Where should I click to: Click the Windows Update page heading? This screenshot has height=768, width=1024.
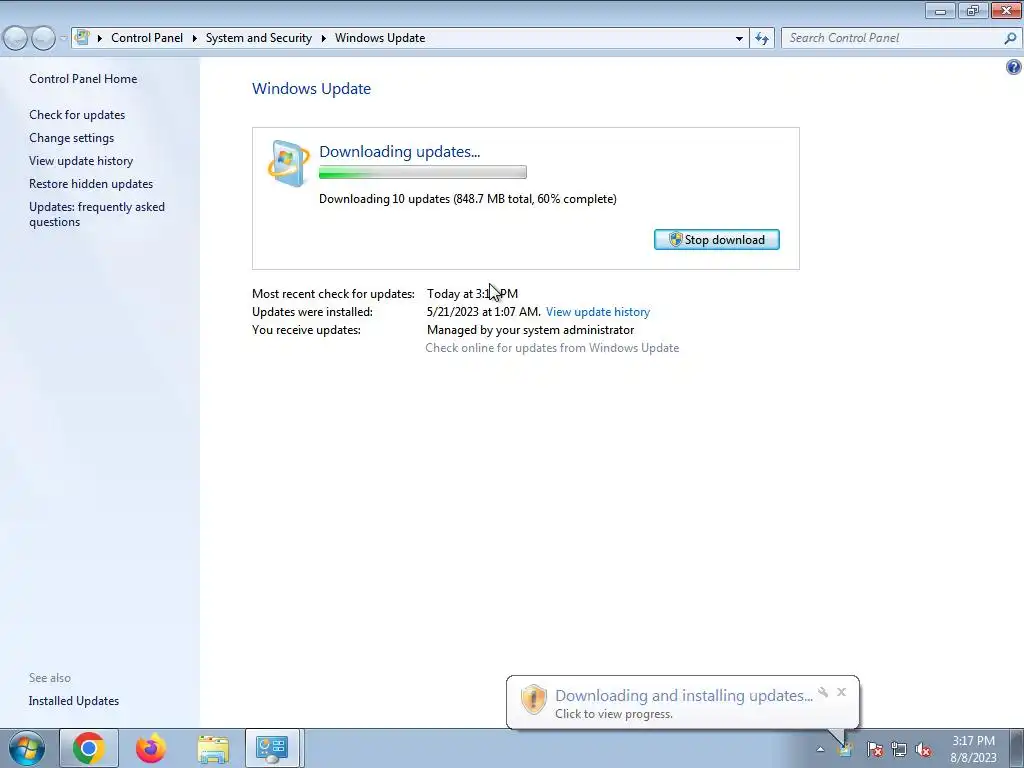pyautogui.click(x=312, y=88)
